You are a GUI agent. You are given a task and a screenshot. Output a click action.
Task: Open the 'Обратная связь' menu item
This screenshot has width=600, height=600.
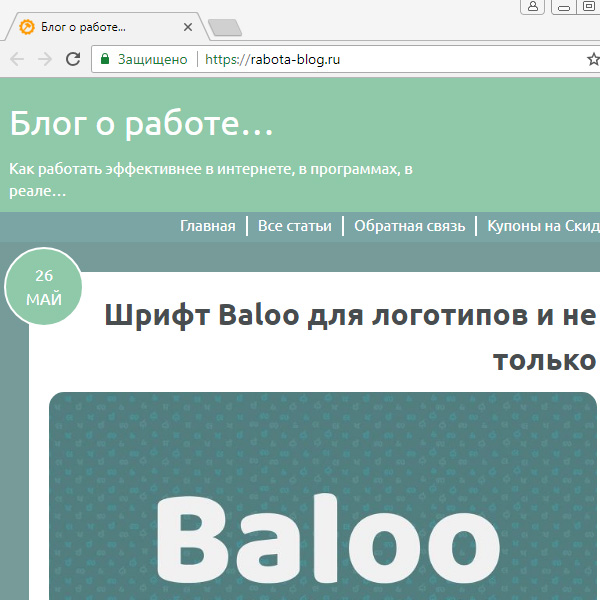pyautogui.click(x=409, y=226)
